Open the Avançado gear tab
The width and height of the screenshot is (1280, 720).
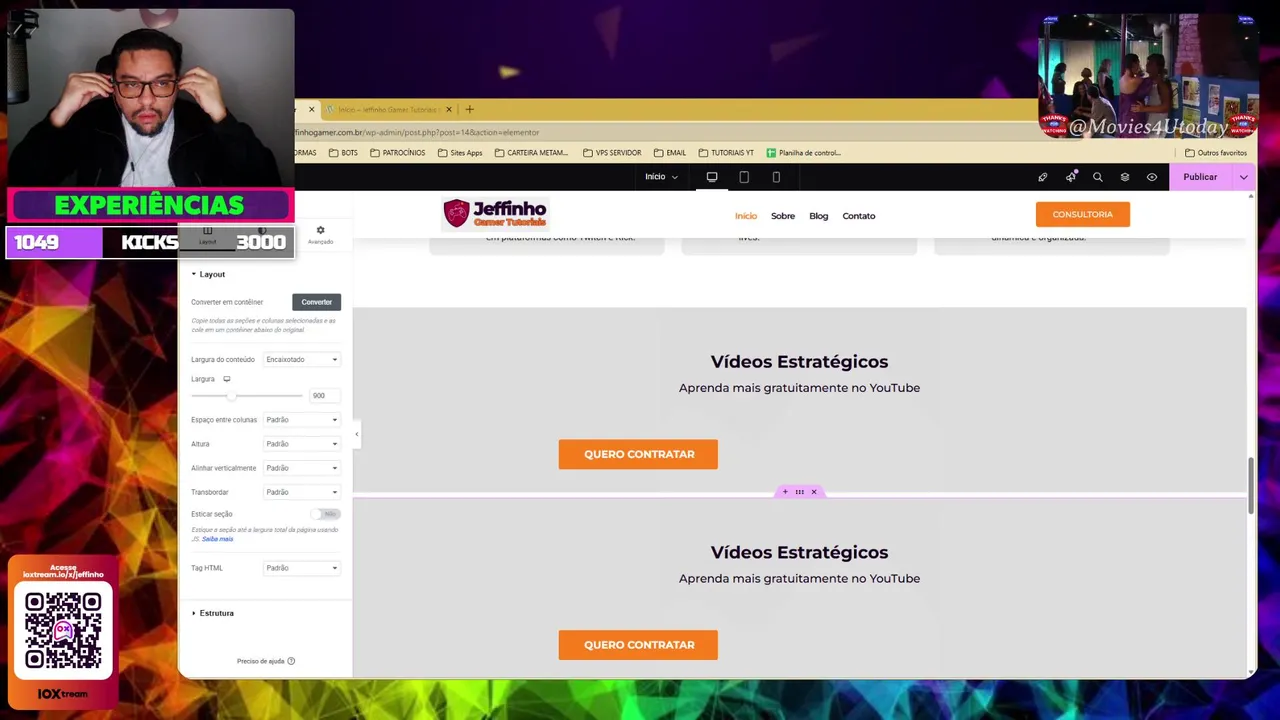320,235
